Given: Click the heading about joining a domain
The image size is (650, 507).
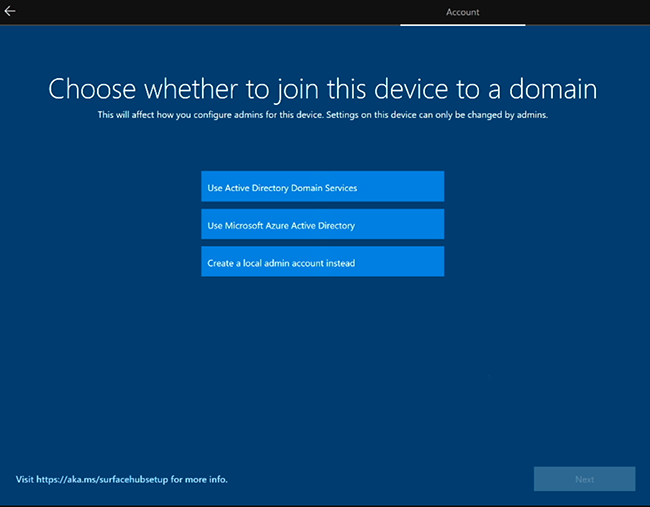Looking at the screenshot, I should [x=323, y=89].
